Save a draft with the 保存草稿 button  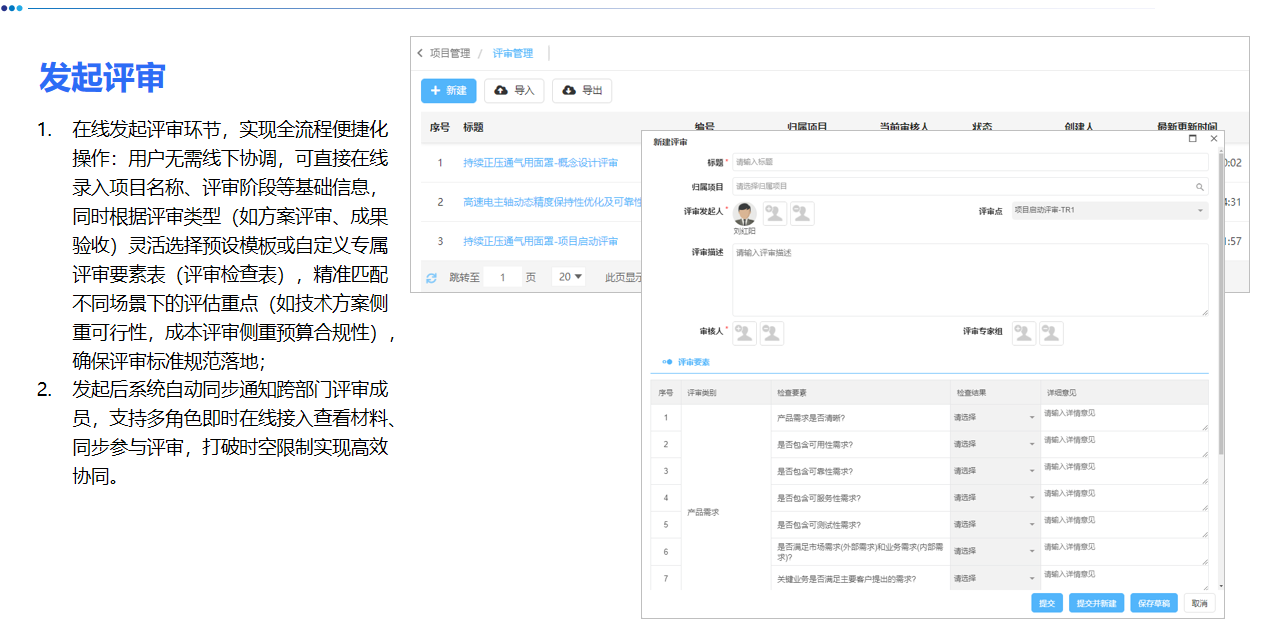pyautogui.click(x=1155, y=603)
